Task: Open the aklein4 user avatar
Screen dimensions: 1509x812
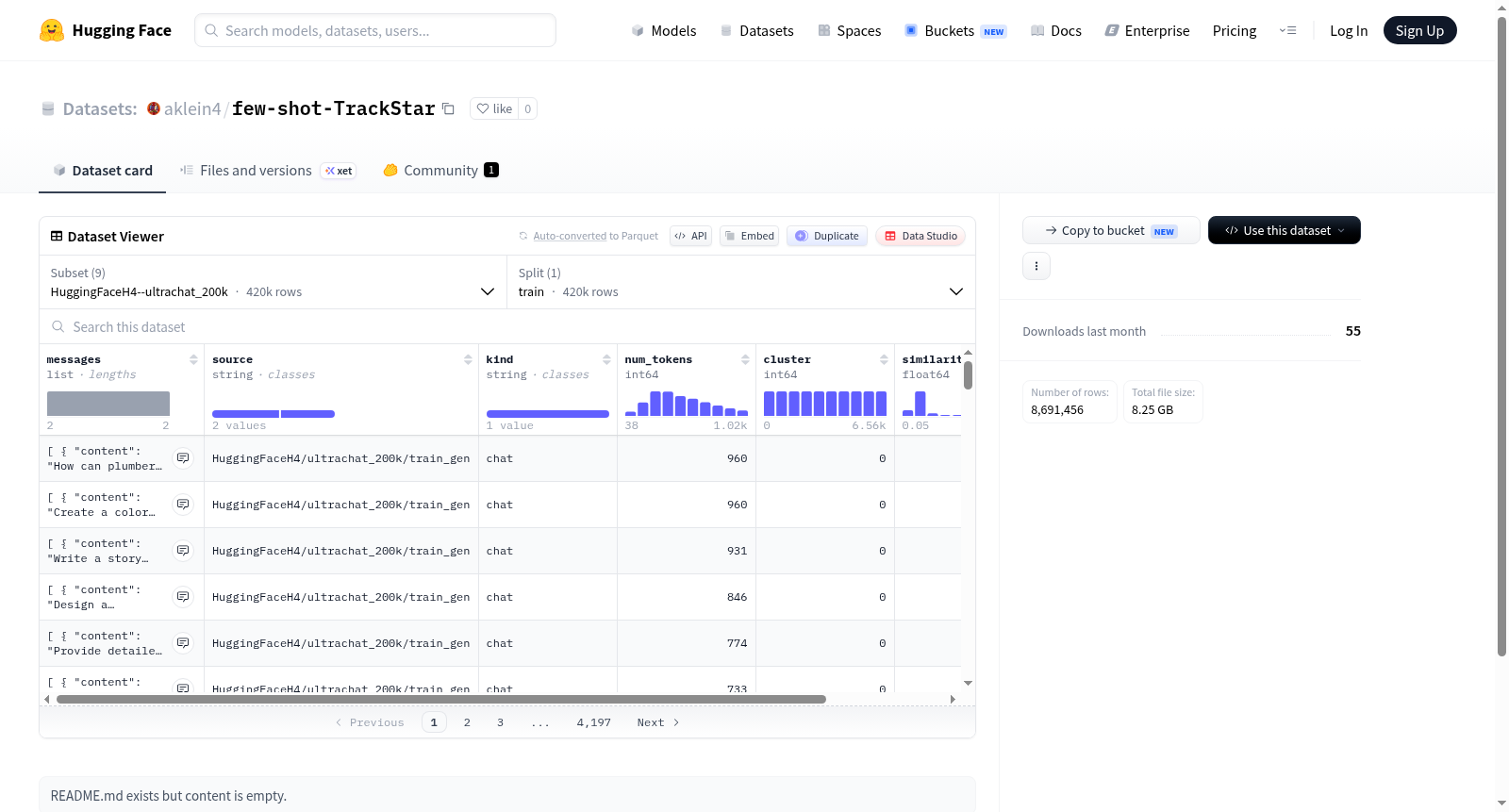Action: [x=154, y=108]
